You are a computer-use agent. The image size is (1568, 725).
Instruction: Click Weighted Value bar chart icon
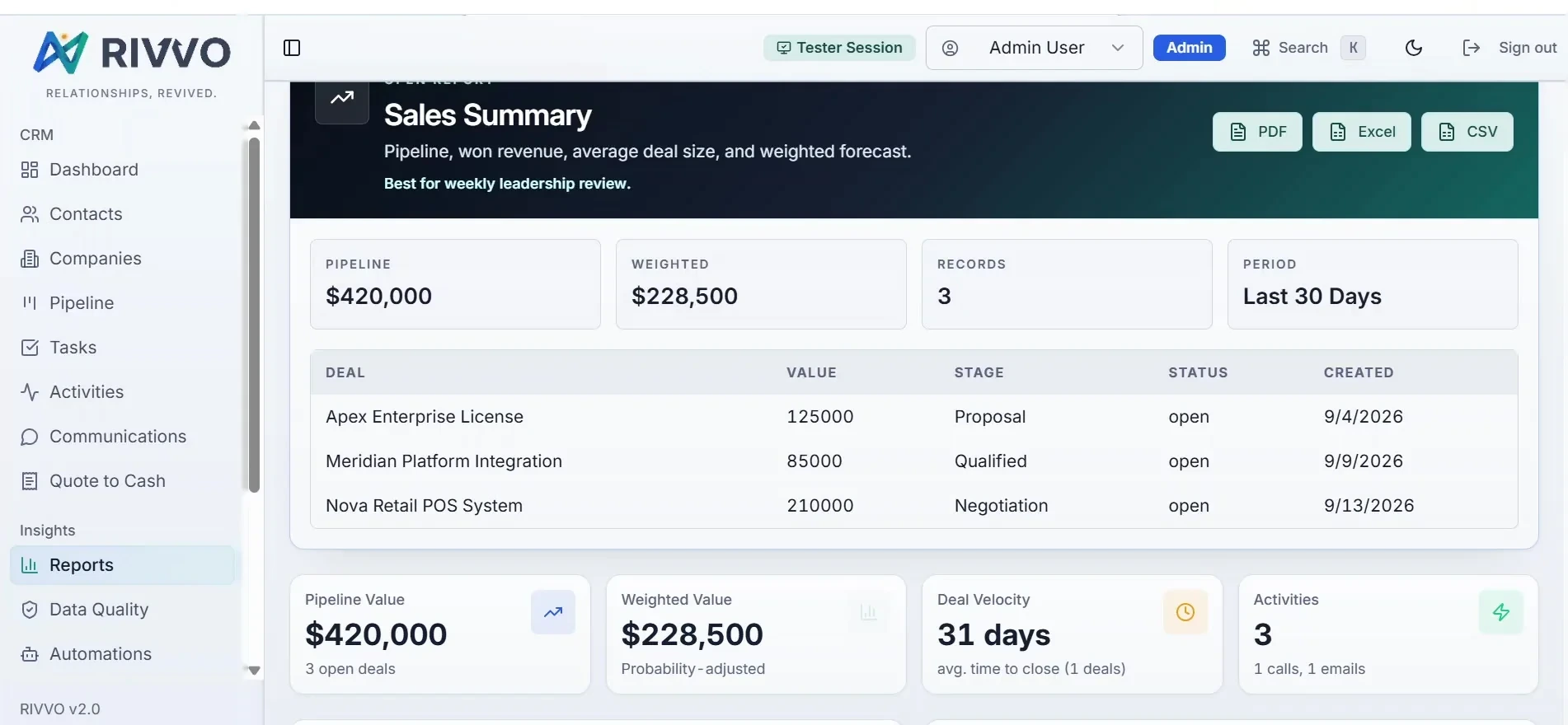[x=869, y=612]
